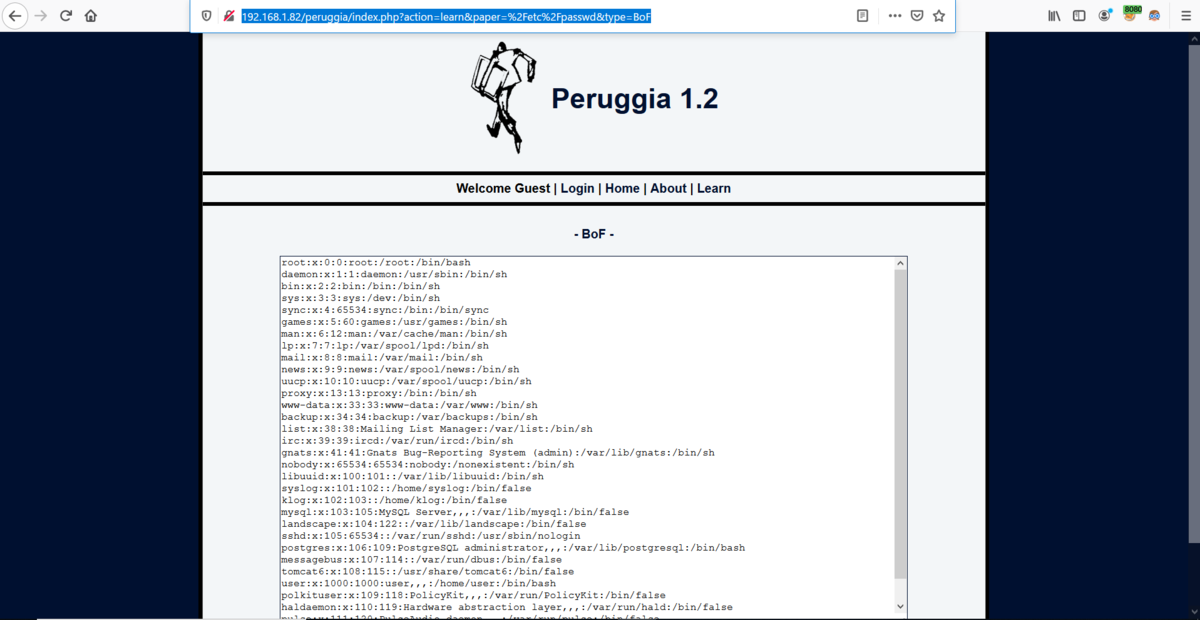
Task: Open the About page link
Action: pos(668,188)
